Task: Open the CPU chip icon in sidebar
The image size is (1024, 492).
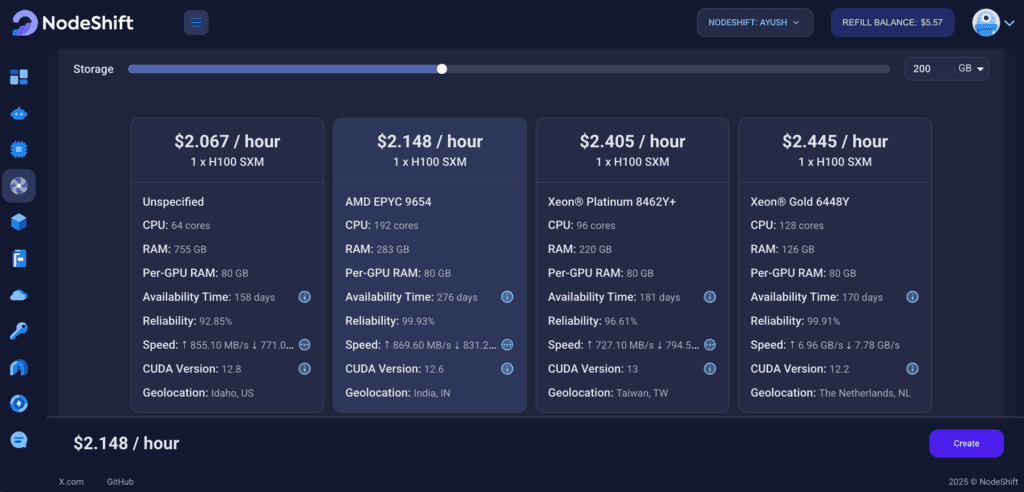Action: tap(19, 149)
